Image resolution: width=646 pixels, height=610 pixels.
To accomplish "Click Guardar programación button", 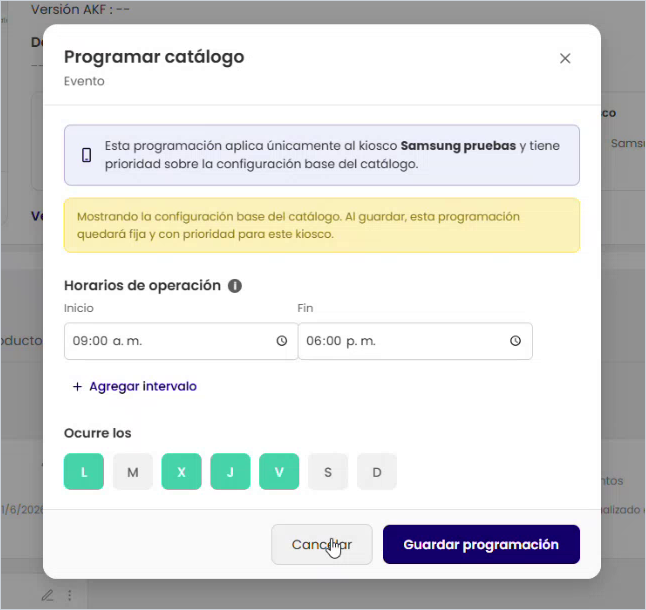I will [x=481, y=545].
